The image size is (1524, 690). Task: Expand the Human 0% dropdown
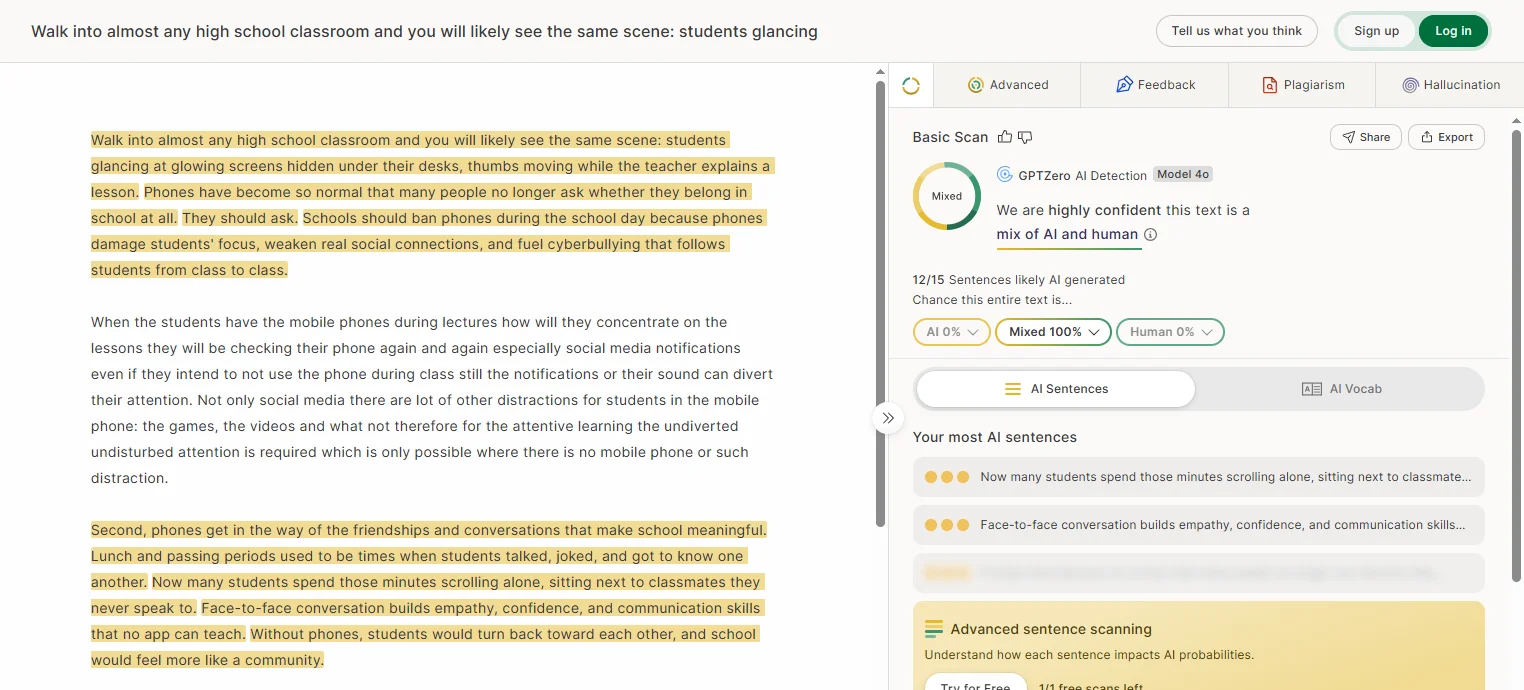pos(1170,332)
